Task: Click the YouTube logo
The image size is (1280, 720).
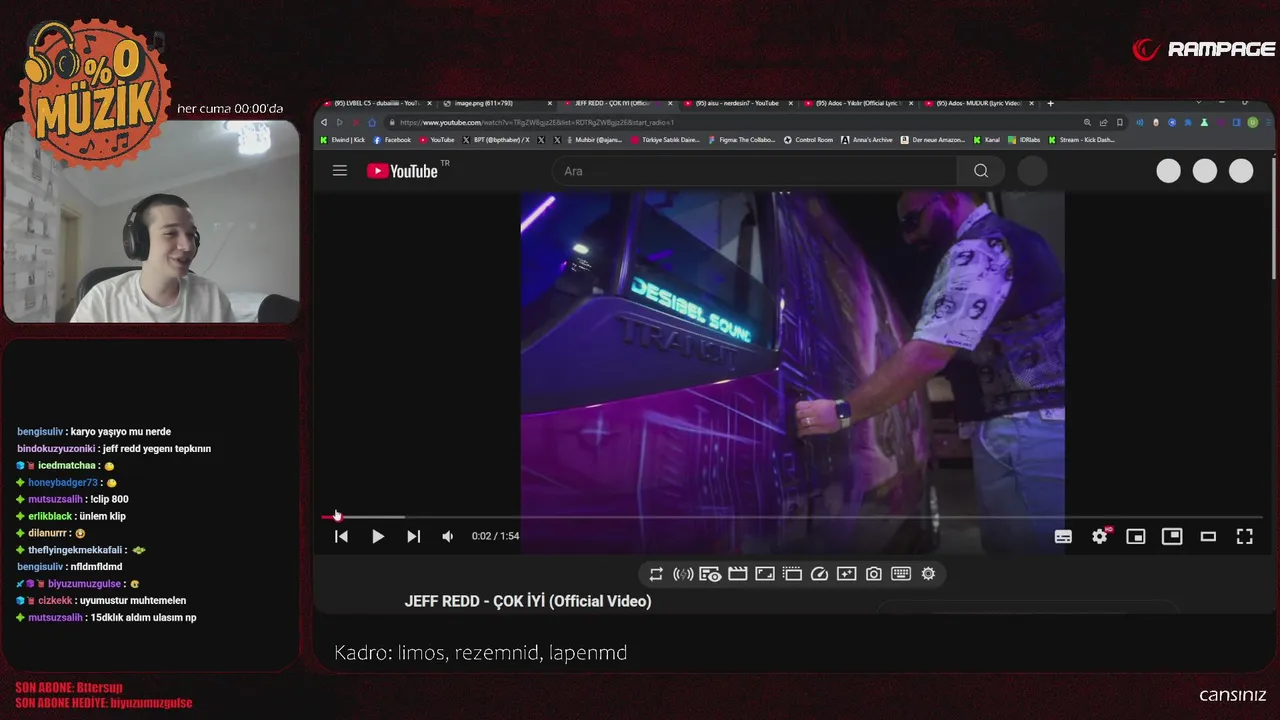Action: [x=403, y=171]
